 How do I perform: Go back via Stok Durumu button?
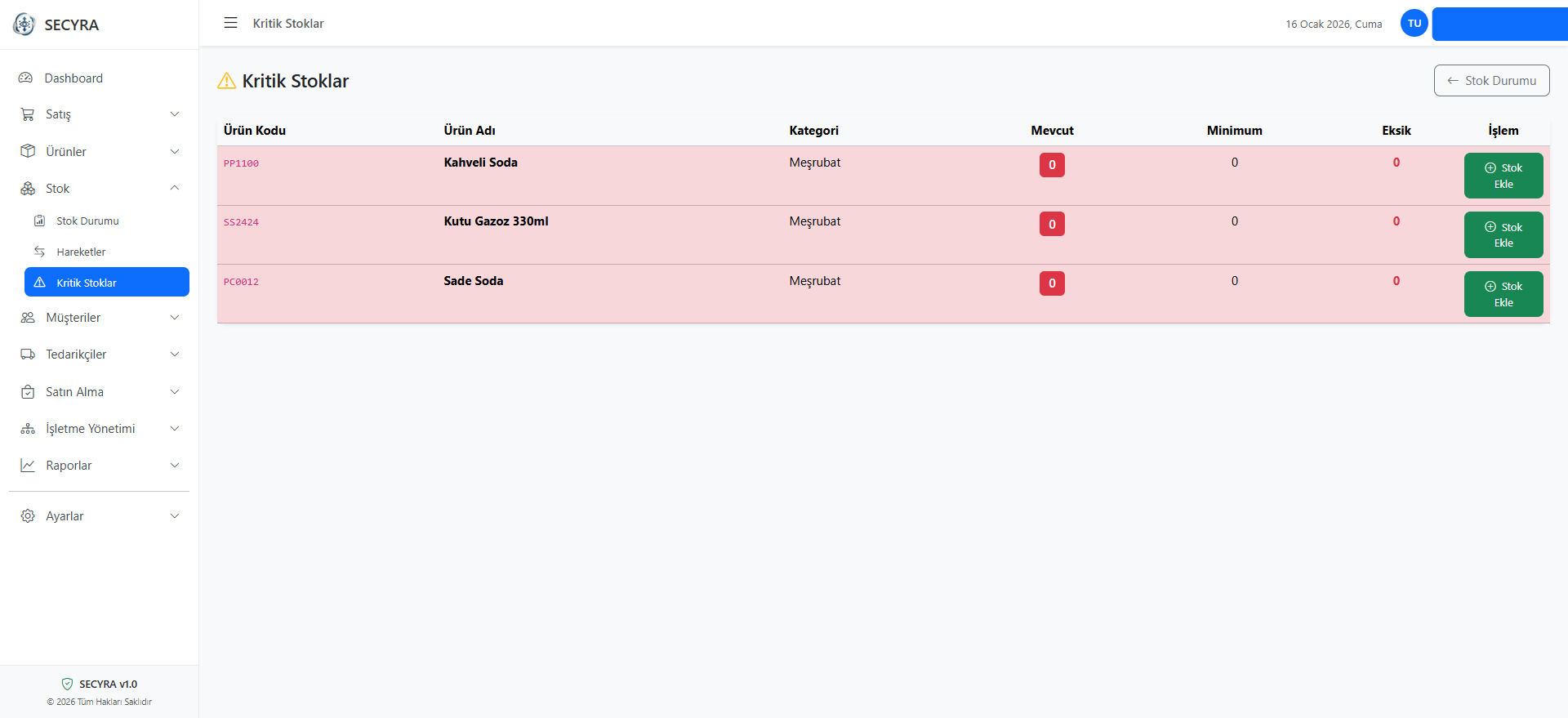point(1491,81)
